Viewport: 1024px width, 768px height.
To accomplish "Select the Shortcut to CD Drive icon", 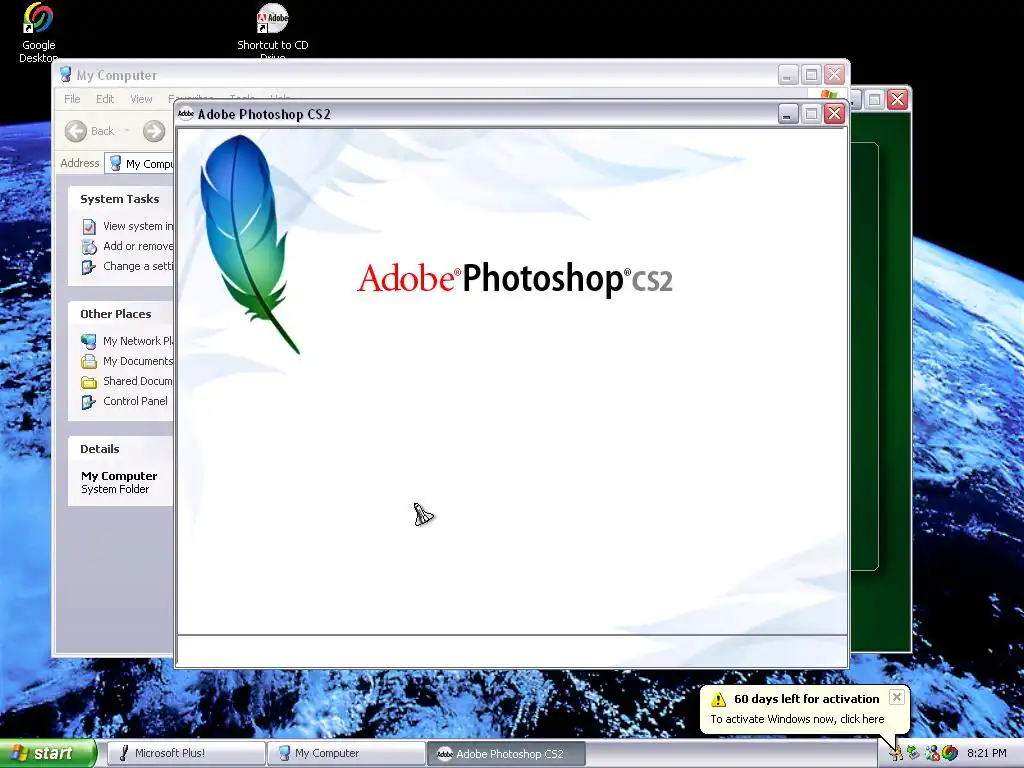I will [x=272, y=31].
